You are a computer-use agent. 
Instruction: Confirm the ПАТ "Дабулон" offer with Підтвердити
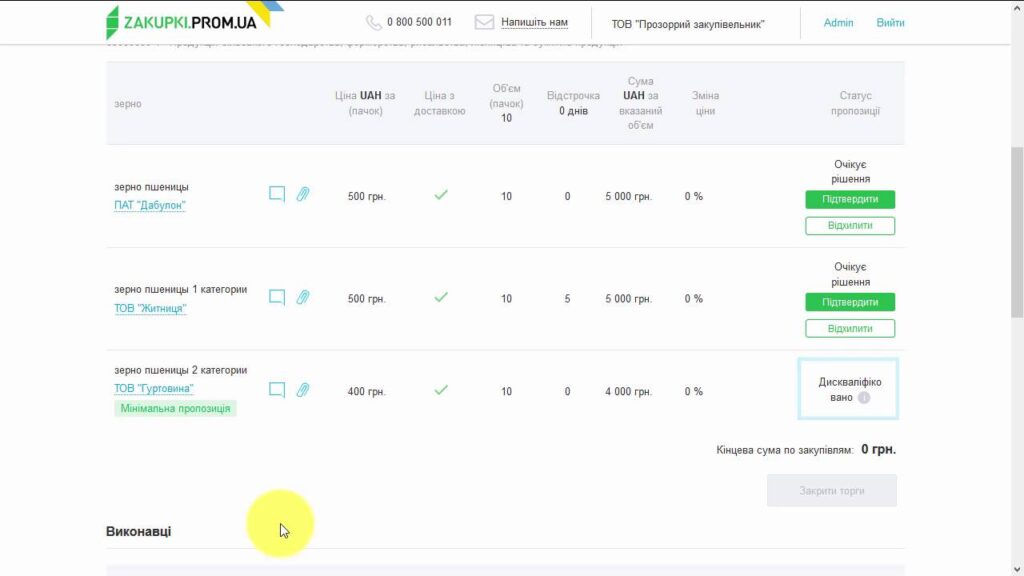pos(850,199)
